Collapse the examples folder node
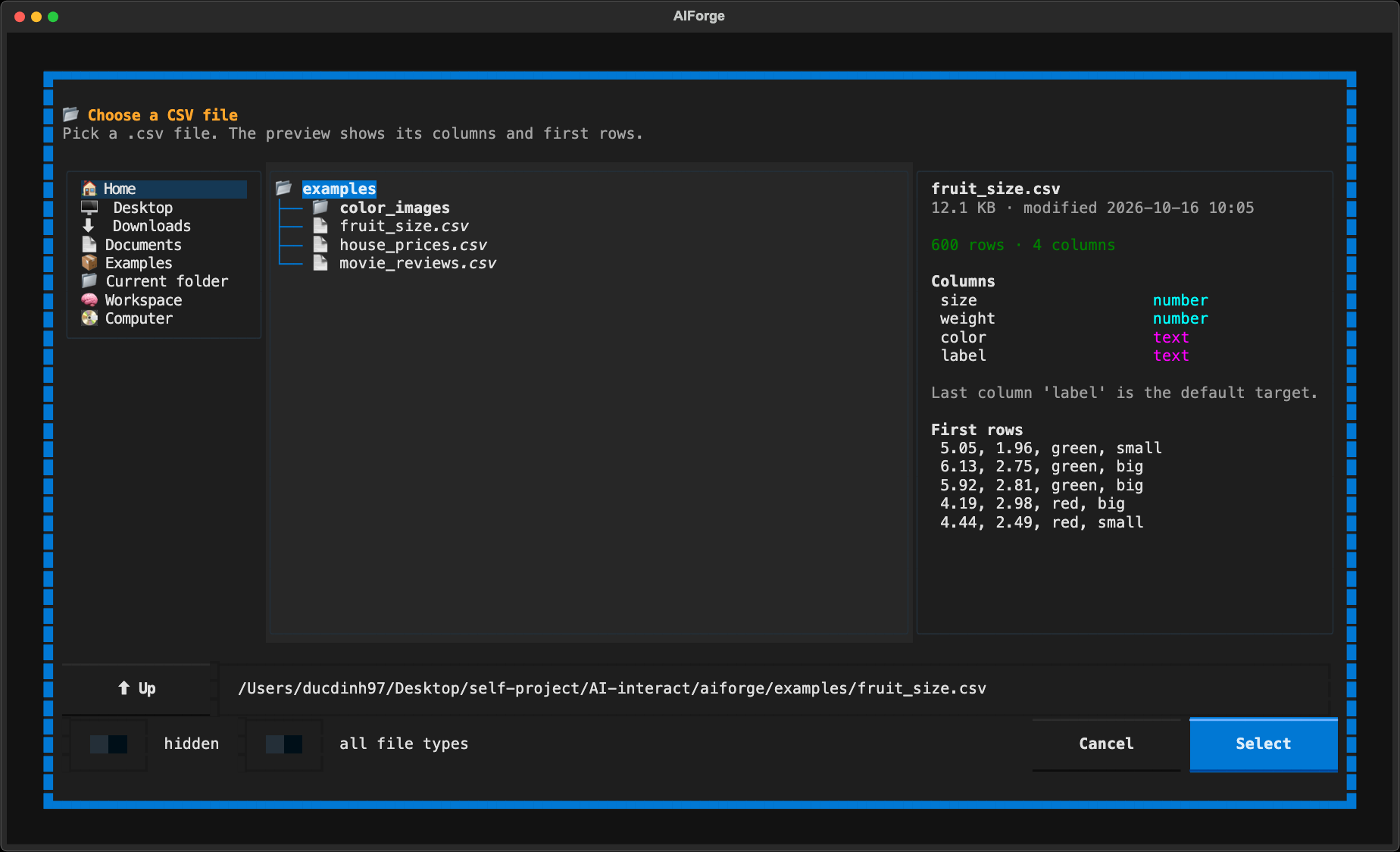The width and height of the screenshot is (1400, 852). (339, 189)
